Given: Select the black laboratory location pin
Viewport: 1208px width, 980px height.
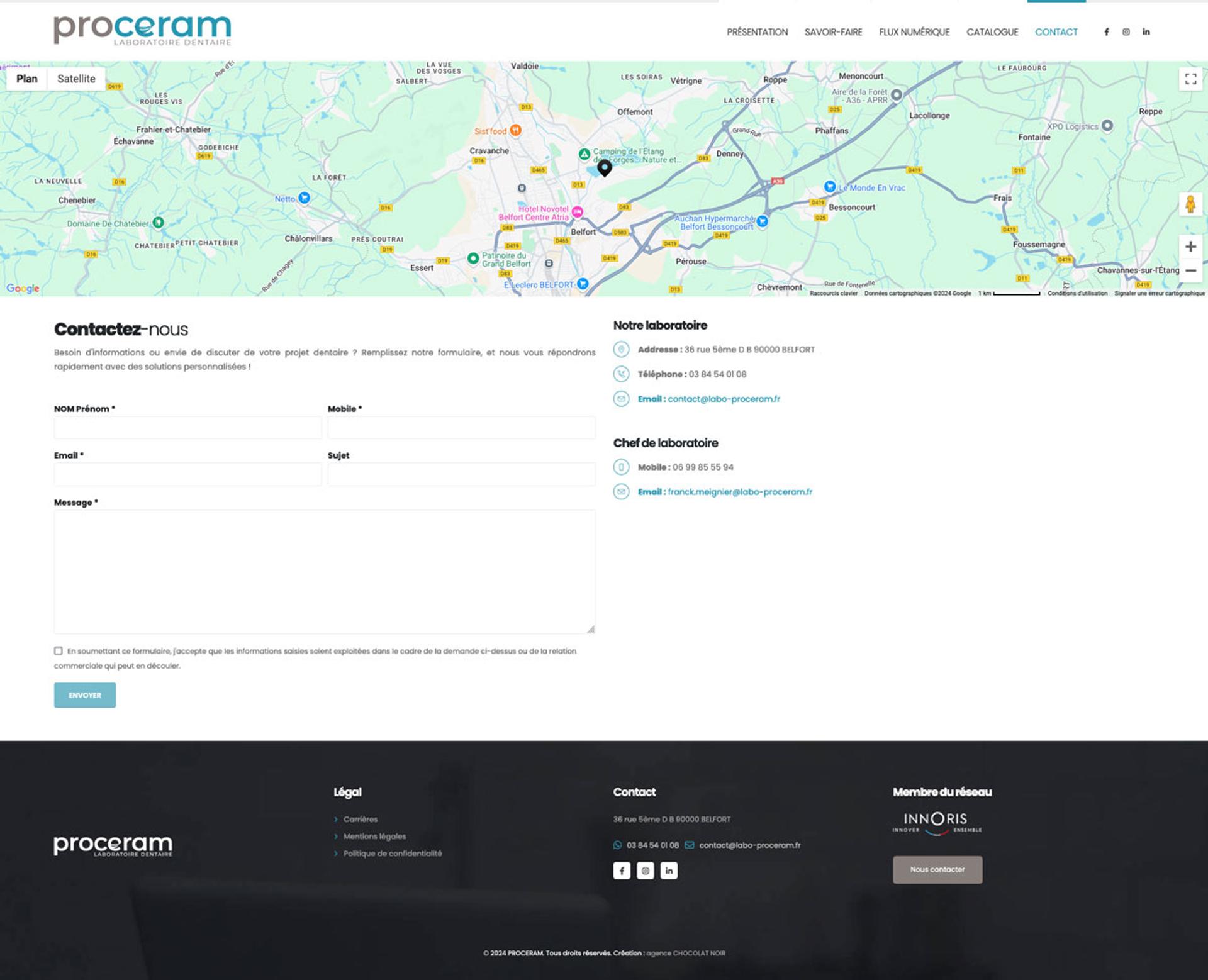Looking at the screenshot, I should click(605, 168).
